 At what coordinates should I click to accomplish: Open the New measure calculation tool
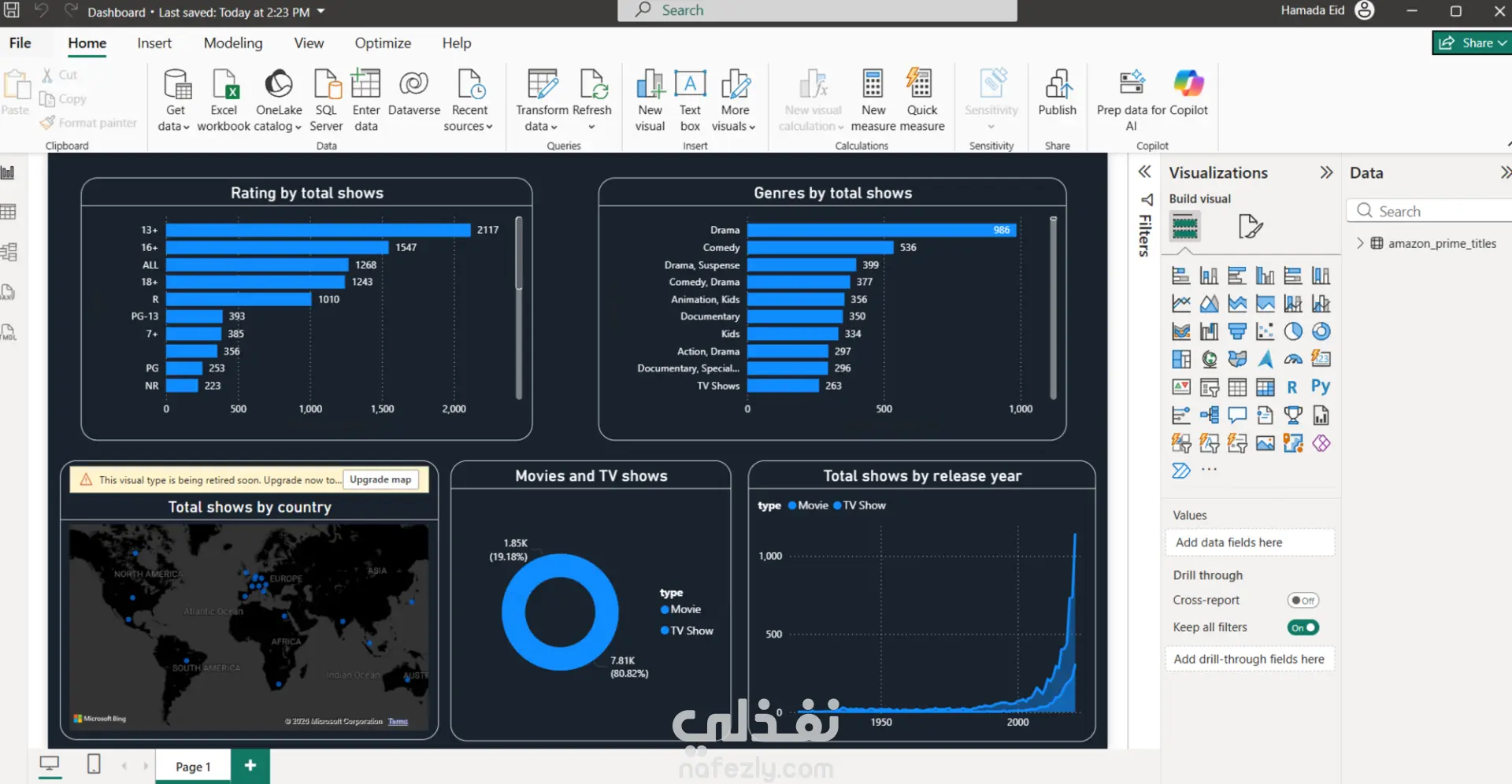tap(873, 100)
